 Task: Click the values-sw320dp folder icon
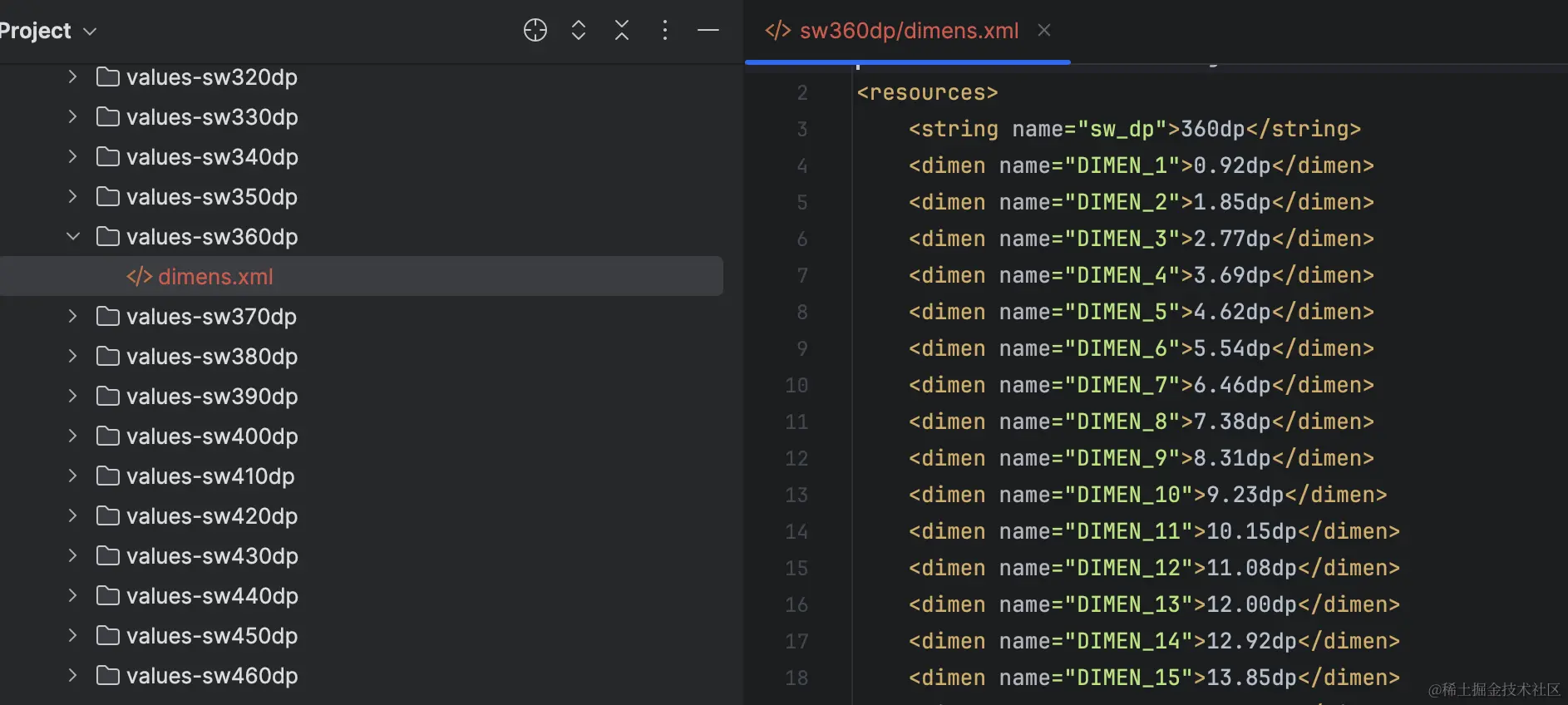coord(107,77)
